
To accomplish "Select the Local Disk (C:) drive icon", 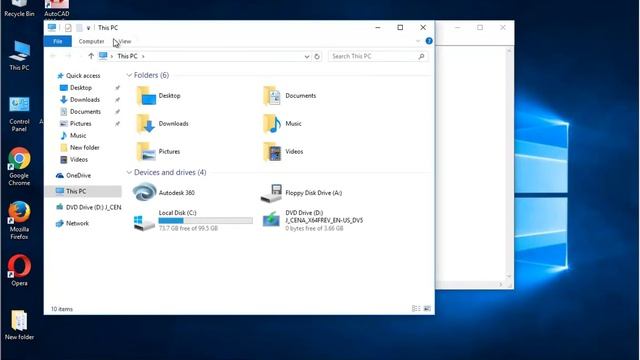I will click(x=144, y=222).
